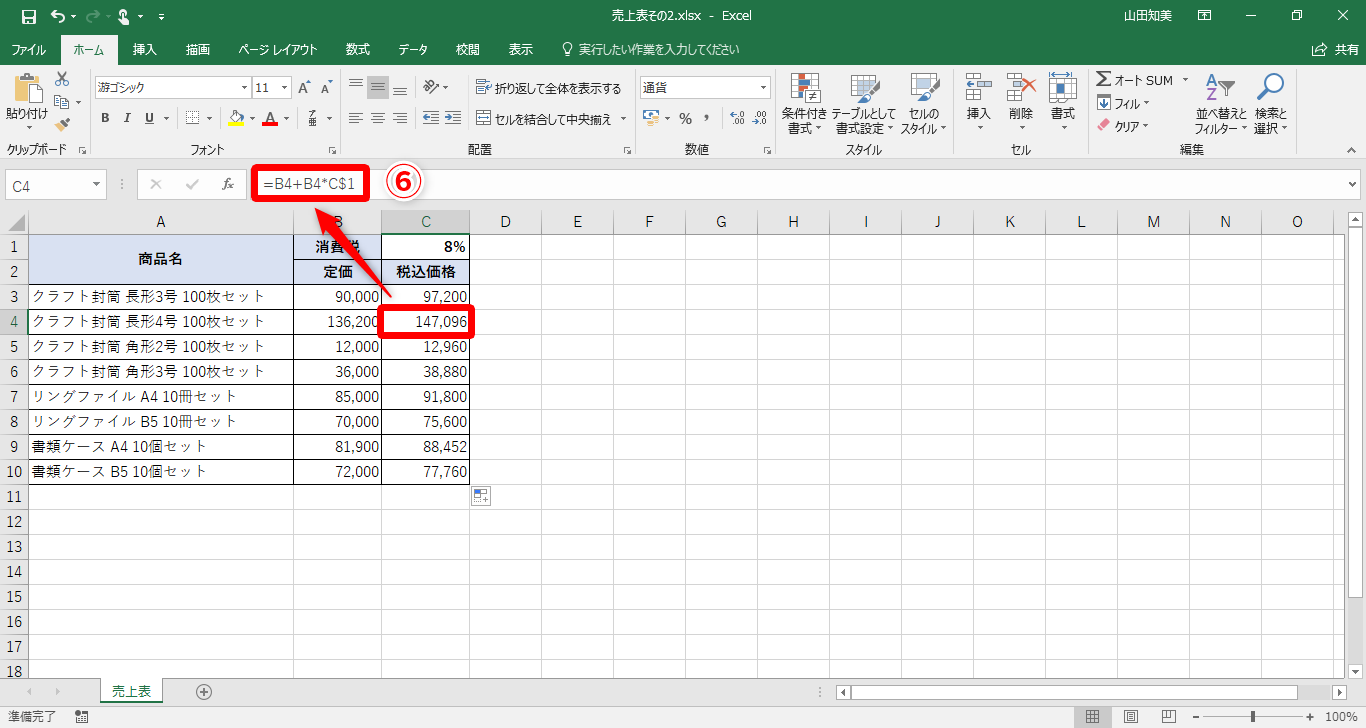Open the number format dropdown (通貨)
The height and width of the screenshot is (728, 1366).
coord(763,88)
